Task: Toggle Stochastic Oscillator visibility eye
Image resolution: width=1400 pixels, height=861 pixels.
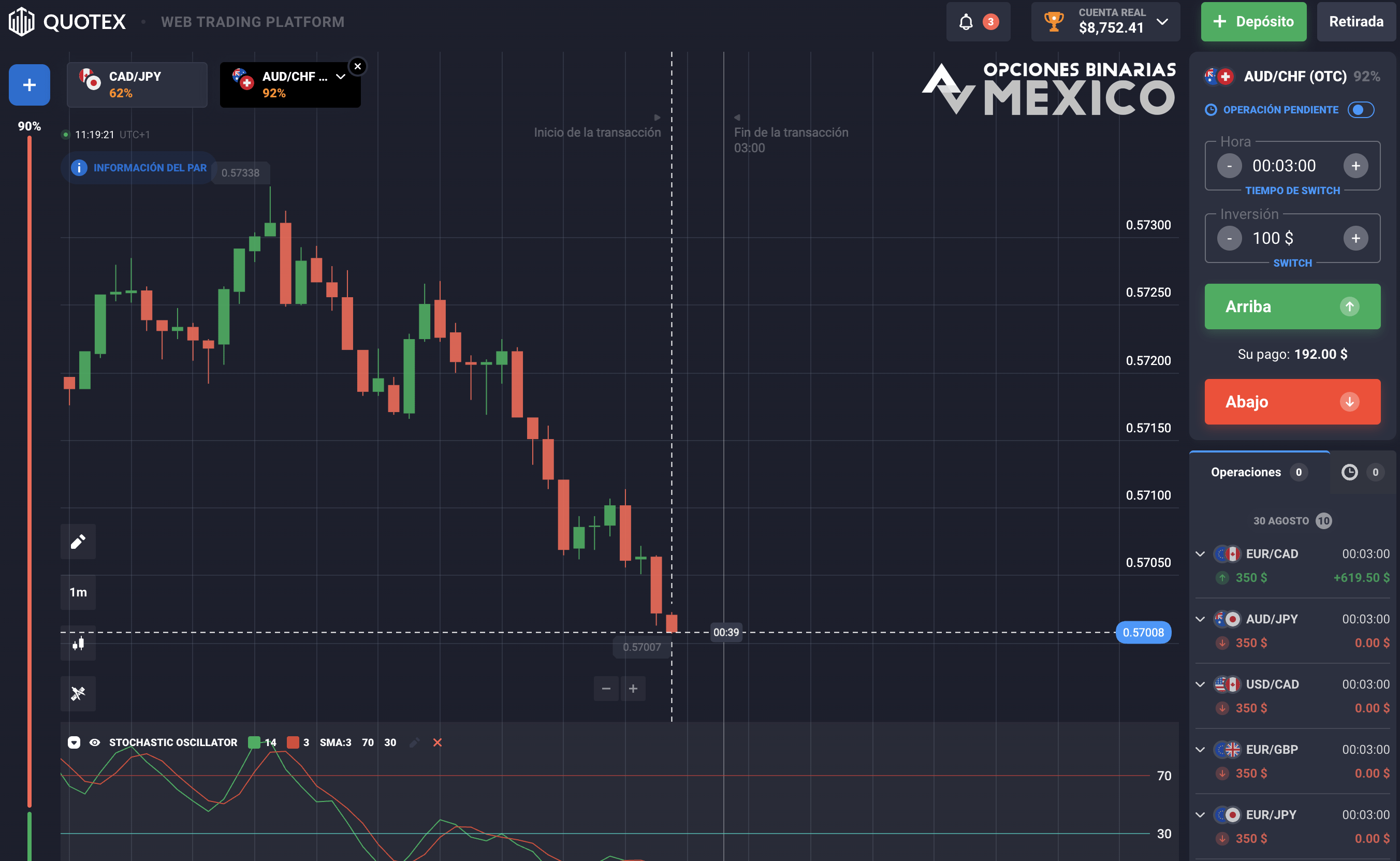Action: 95,742
